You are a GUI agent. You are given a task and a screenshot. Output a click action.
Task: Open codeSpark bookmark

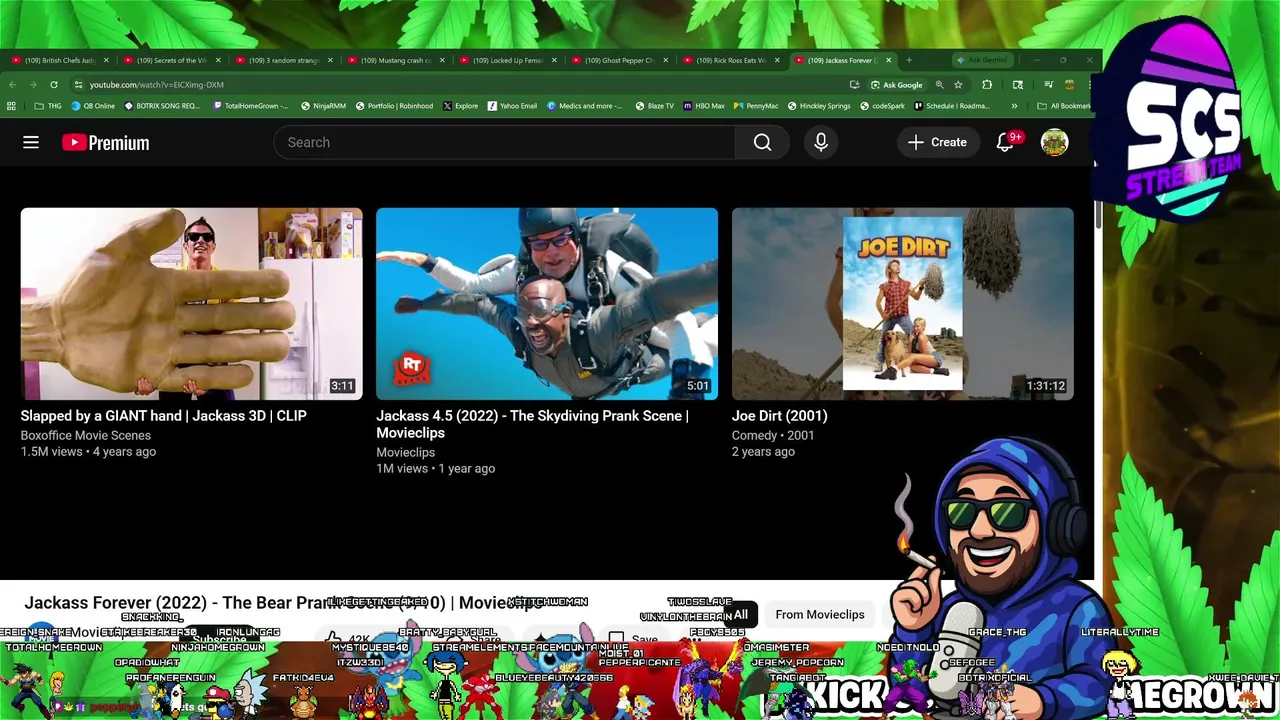pyautogui.click(x=882, y=106)
